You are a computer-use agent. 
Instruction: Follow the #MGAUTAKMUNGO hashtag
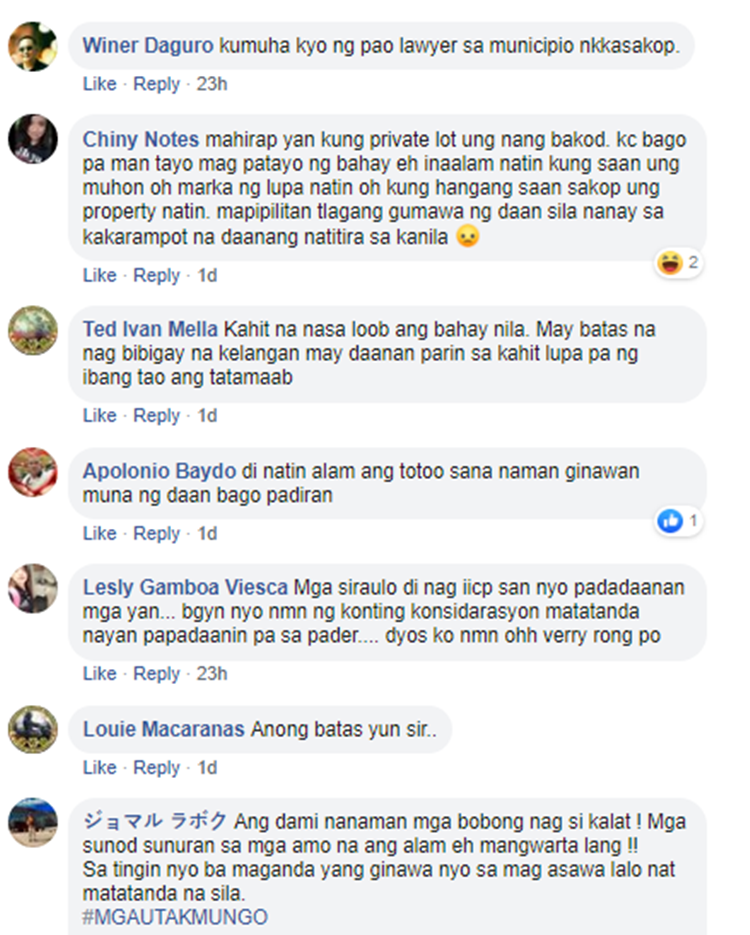[175, 917]
